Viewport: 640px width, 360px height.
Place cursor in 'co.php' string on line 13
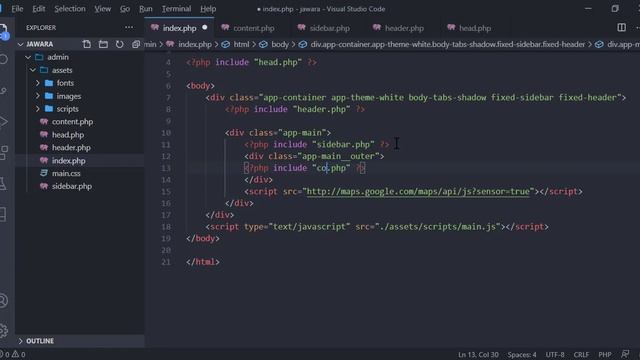click(331, 168)
